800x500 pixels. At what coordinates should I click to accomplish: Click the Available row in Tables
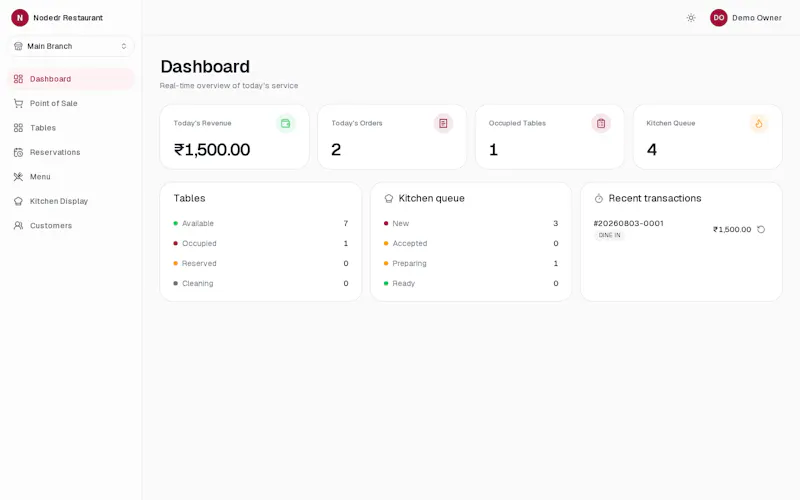[x=261, y=223]
